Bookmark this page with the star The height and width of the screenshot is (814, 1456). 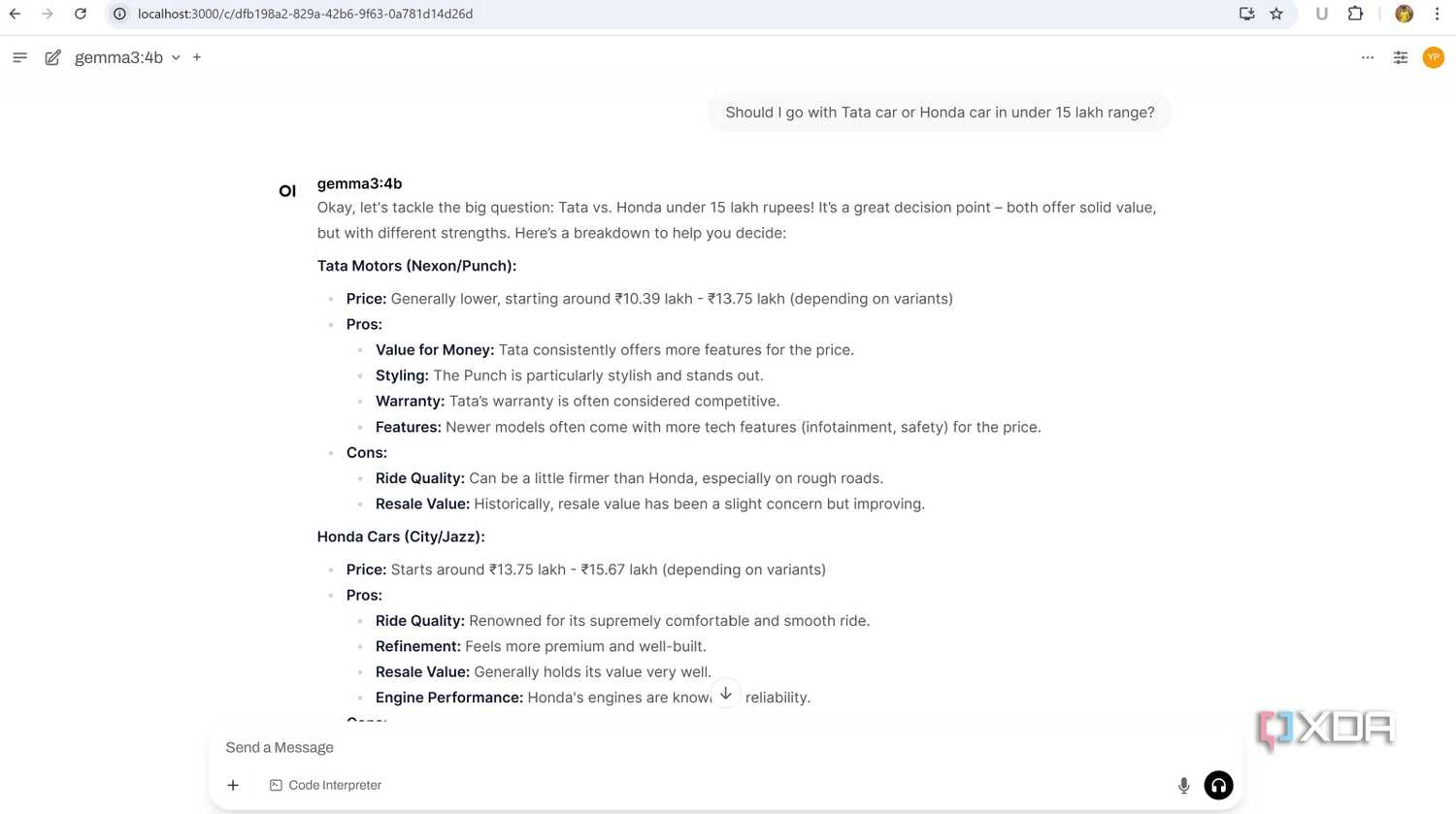pyautogui.click(x=1276, y=14)
